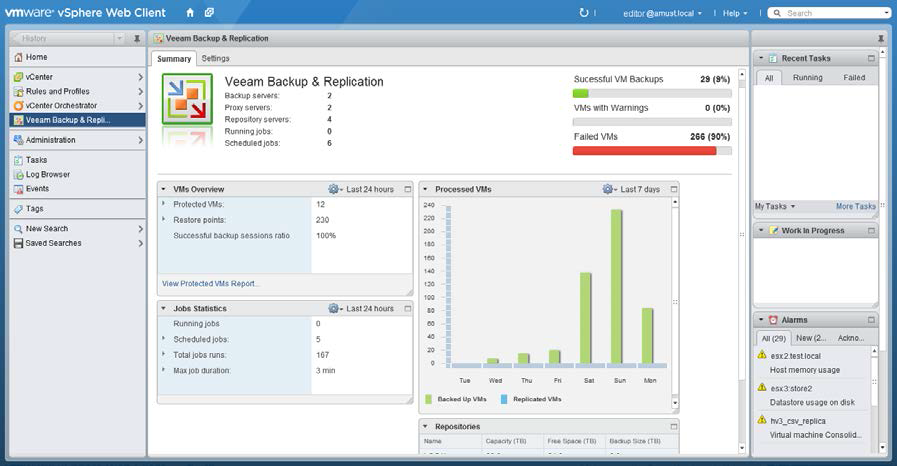This screenshot has width=897, height=466.
Task: Click the large Veeam Backup & Replication logo
Action: [187, 99]
